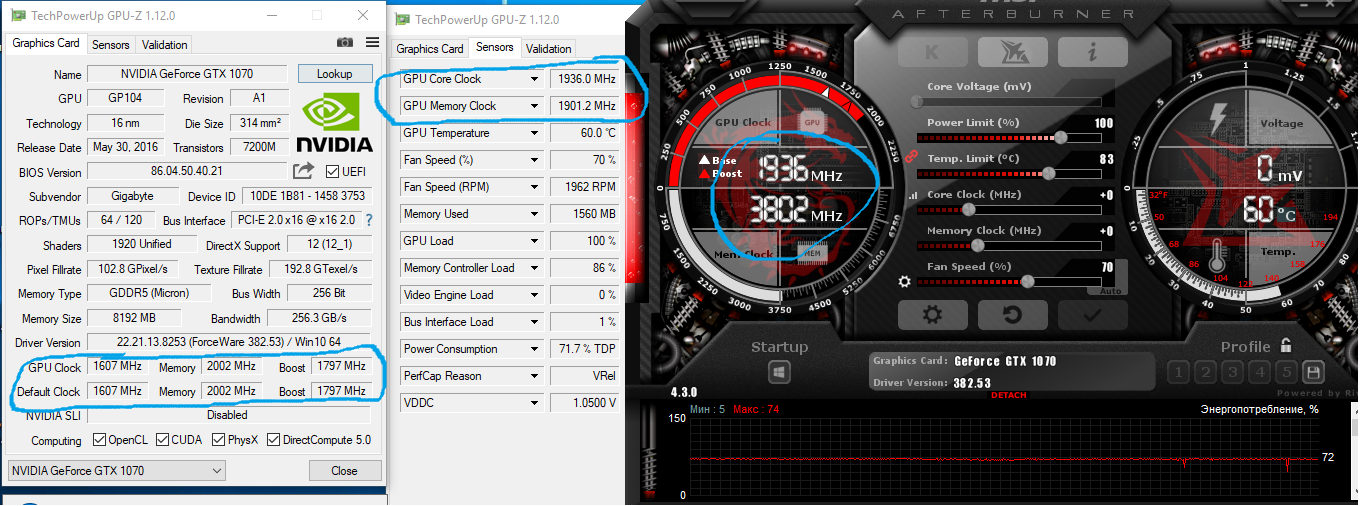Select Sensors tab in right GPU-Z window
The image size is (1360, 506).
(x=495, y=48)
